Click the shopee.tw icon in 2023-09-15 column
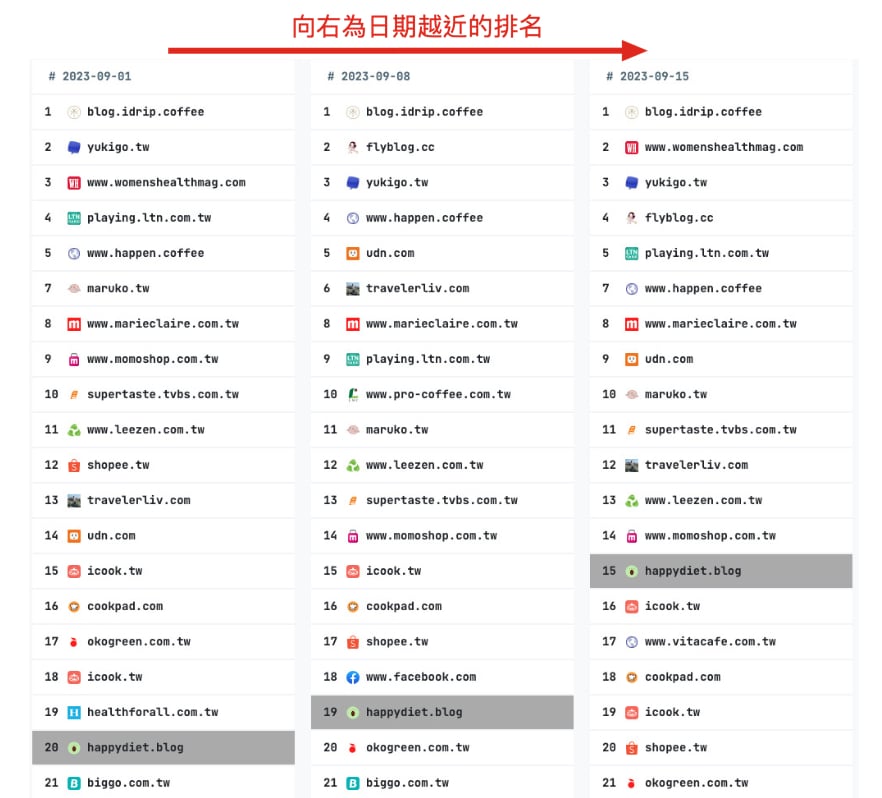Image resolution: width=882 pixels, height=798 pixels. pyautogui.click(x=632, y=748)
